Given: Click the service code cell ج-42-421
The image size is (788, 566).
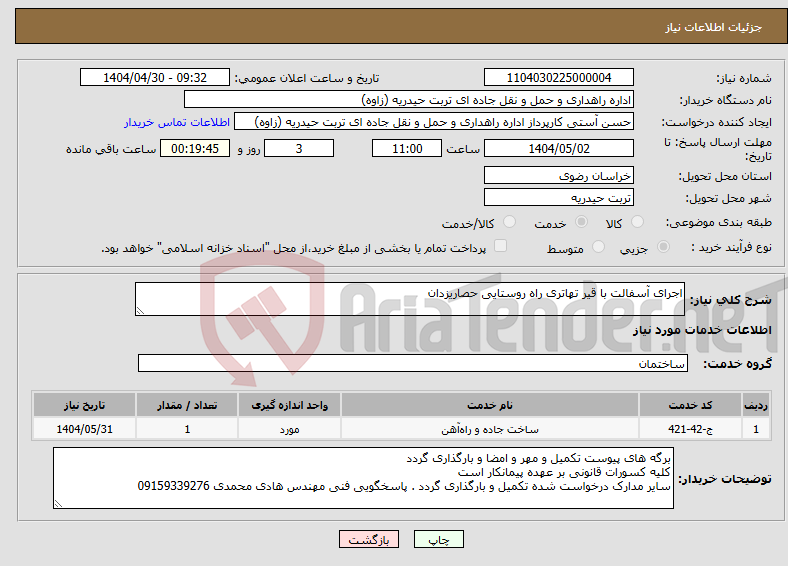Looking at the screenshot, I should coord(690,429).
